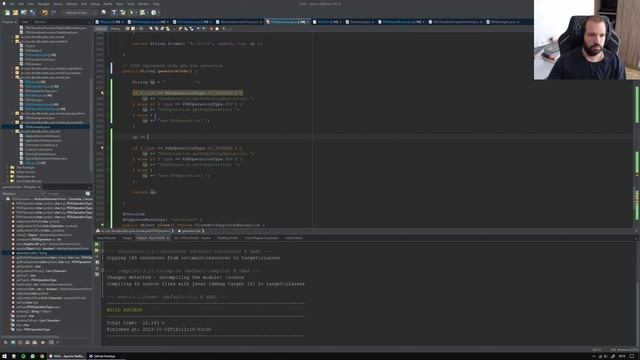
Task: Click the second green re-run icon in Output sidebar
Action: pos(97,251)
